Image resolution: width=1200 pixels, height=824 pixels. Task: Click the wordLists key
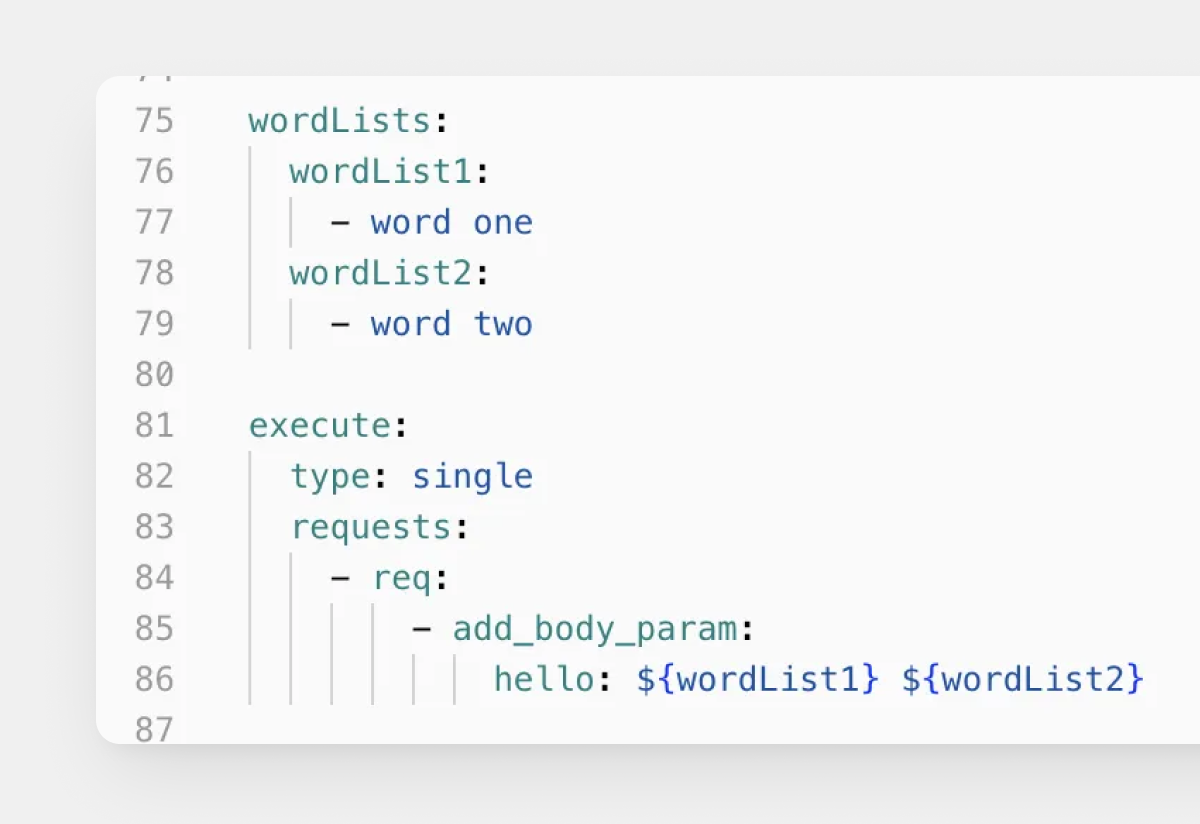click(339, 121)
